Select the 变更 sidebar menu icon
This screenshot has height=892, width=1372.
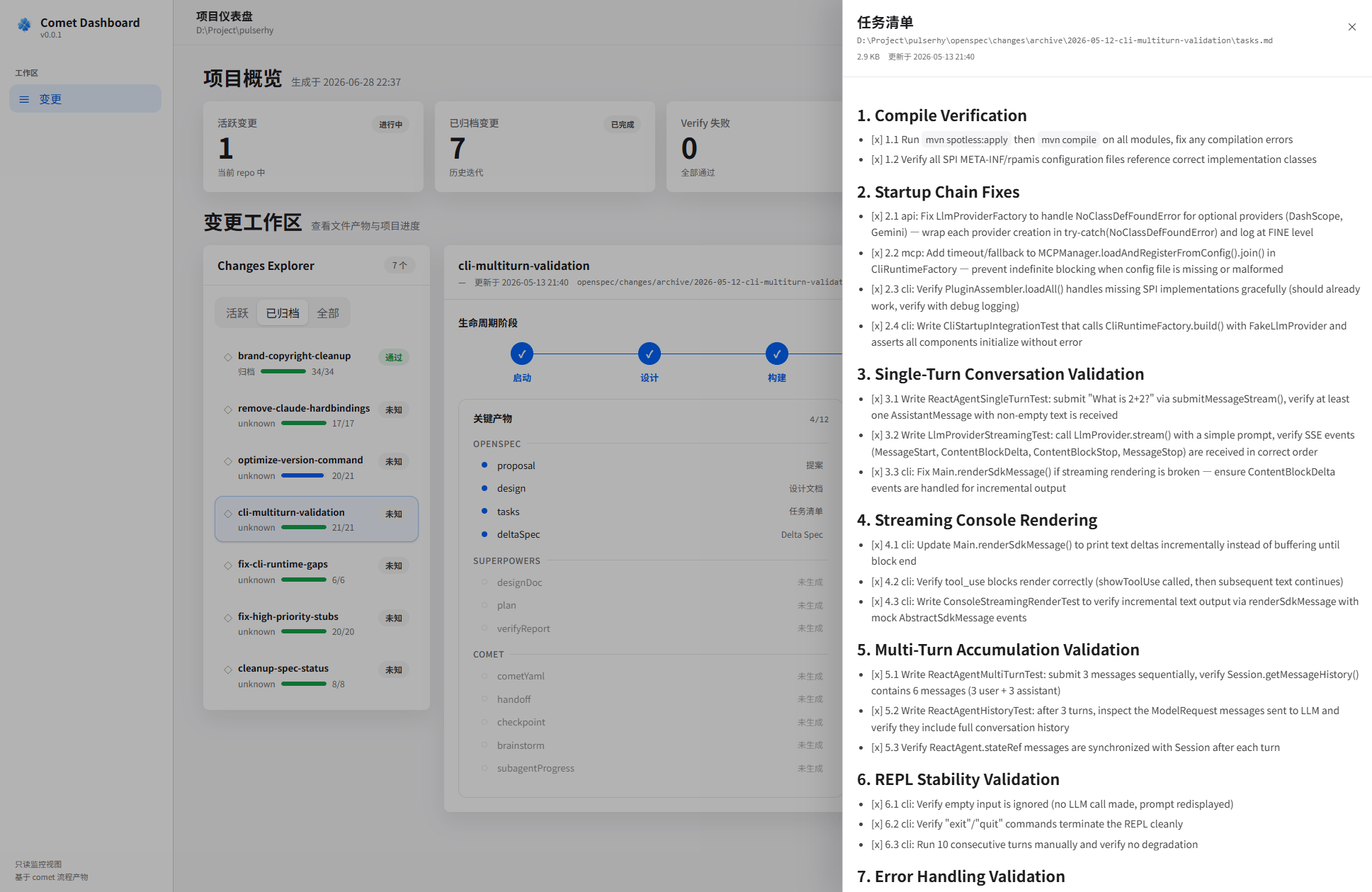tap(24, 99)
